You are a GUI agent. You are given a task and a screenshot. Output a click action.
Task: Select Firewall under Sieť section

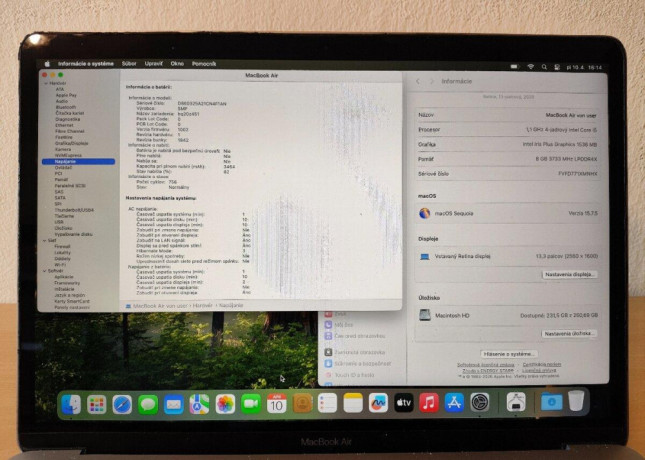tap(63, 246)
